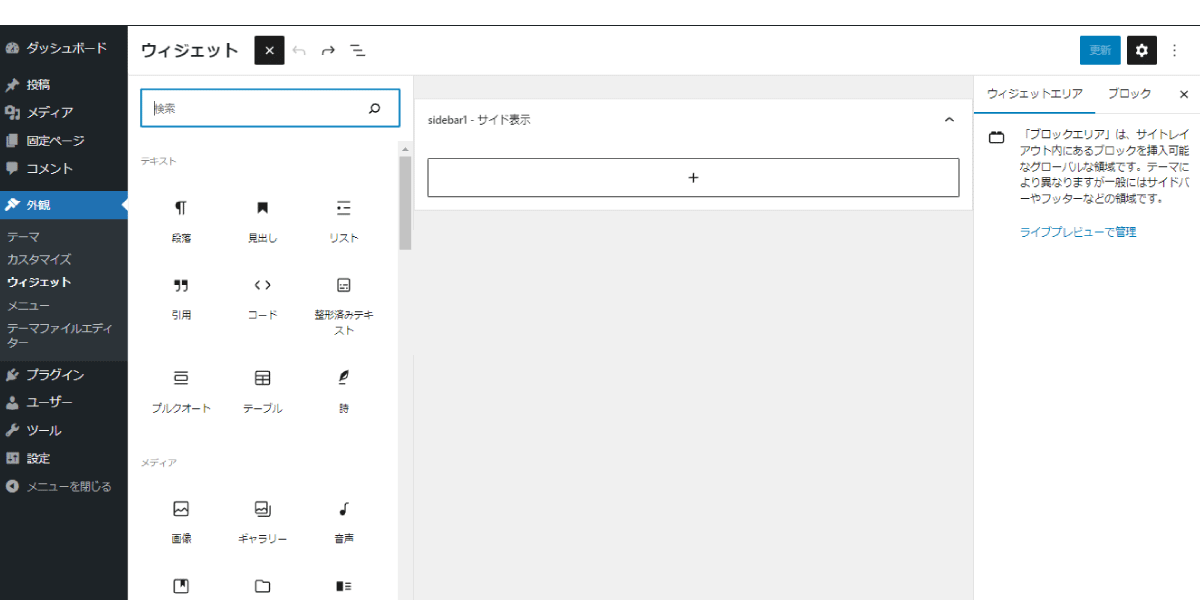Image resolution: width=1200 pixels, height=600 pixels.
Task: Add a block with the plus button
Action: pyautogui.click(x=693, y=177)
